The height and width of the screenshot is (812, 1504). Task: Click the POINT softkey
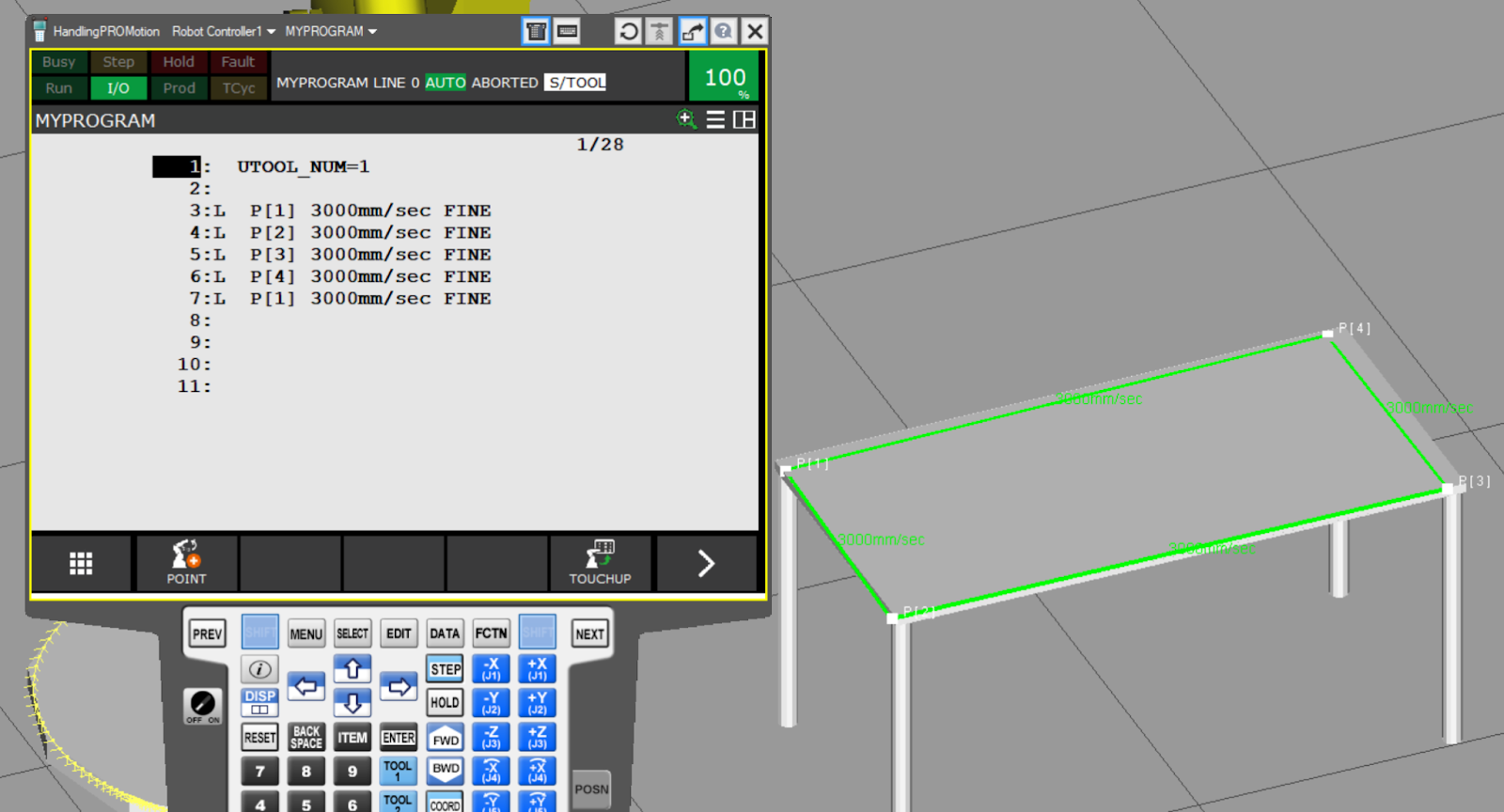(186, 563)
